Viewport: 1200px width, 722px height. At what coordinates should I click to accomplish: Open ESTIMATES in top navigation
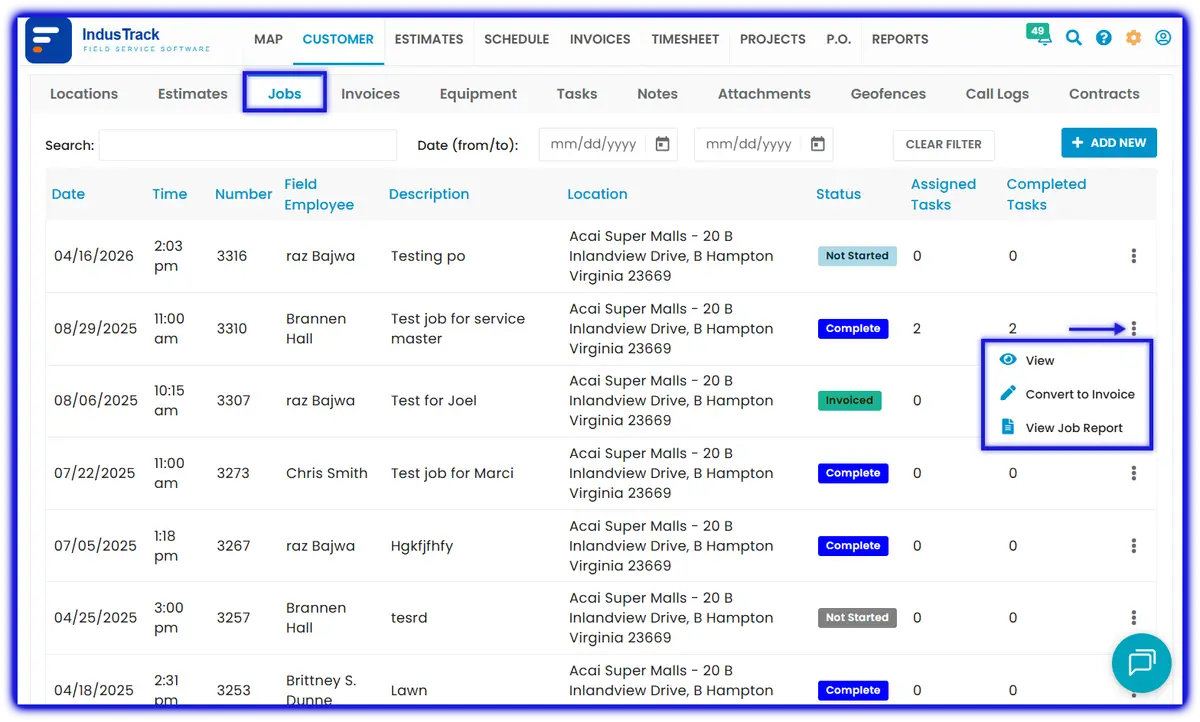[429, 39]
